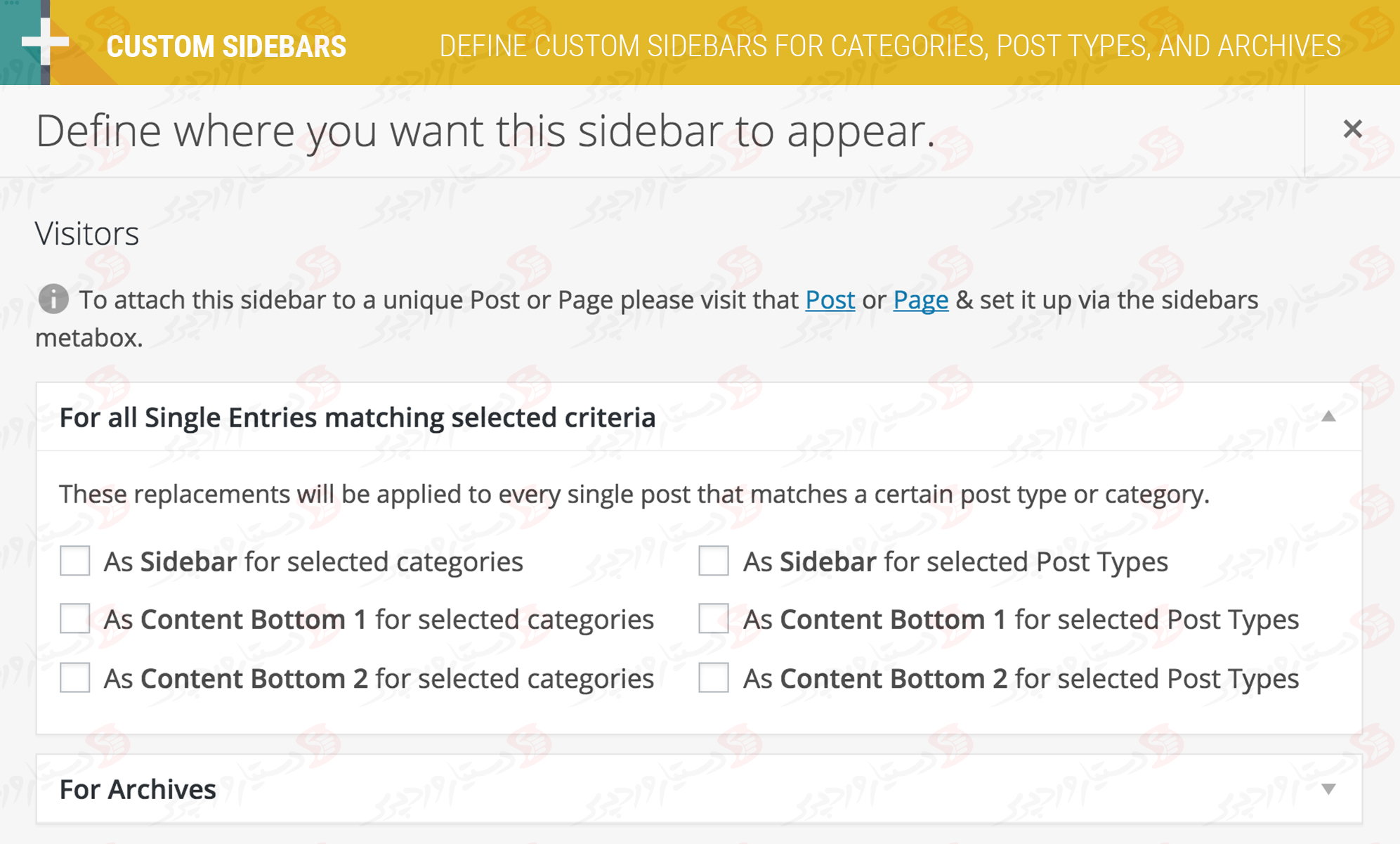The image size is (1400, 844).
Task: Click the 'These replacements will be applied' description
Action: pos(634,494)
